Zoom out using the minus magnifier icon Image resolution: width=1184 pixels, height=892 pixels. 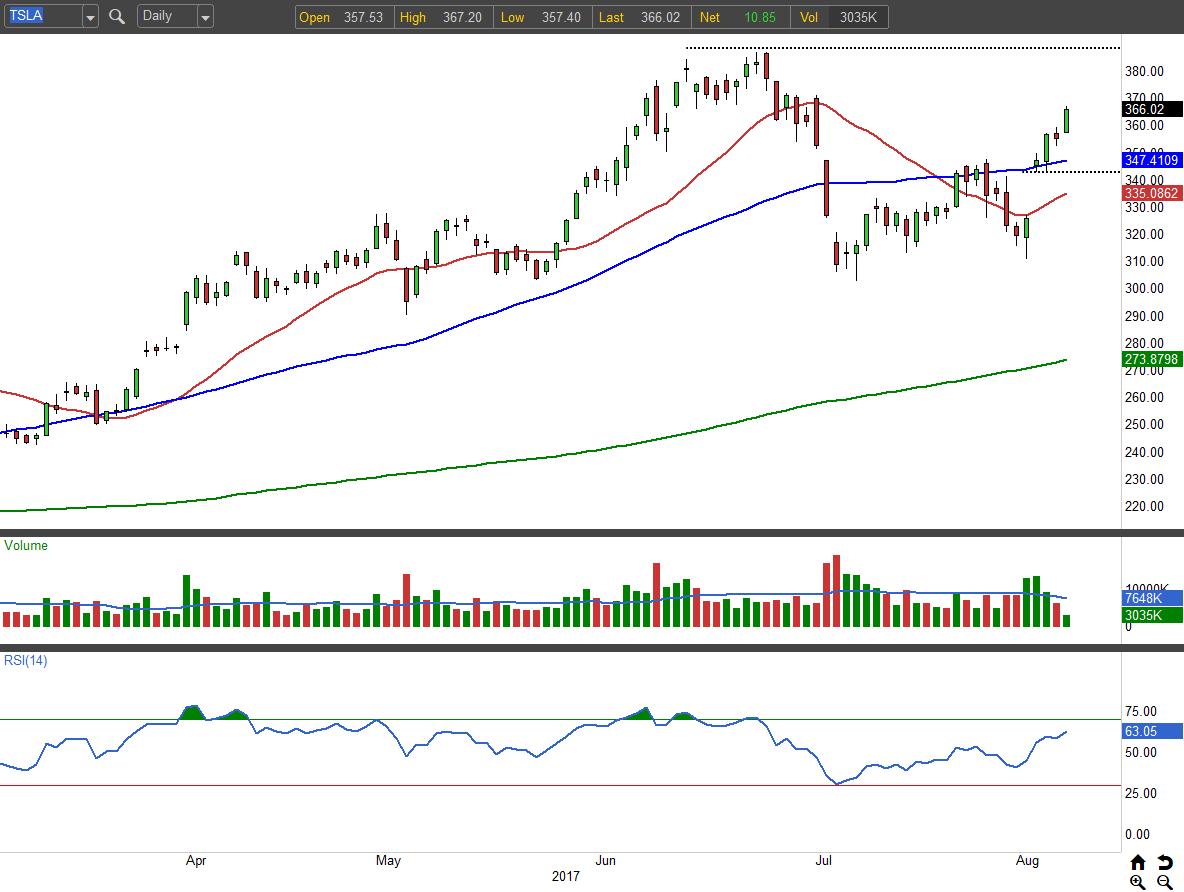click(x=1164, y=882)
